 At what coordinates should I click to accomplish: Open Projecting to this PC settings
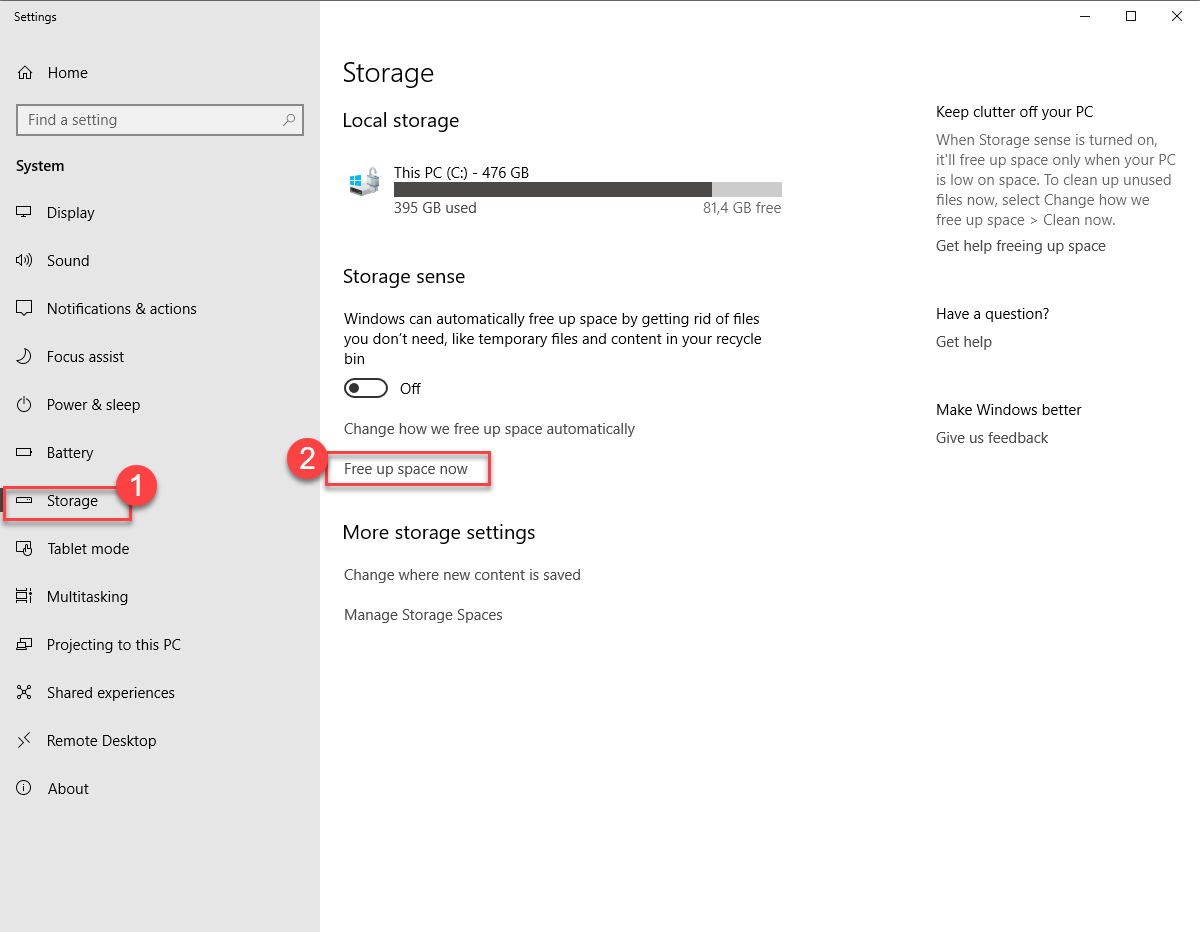pos(113,645)
